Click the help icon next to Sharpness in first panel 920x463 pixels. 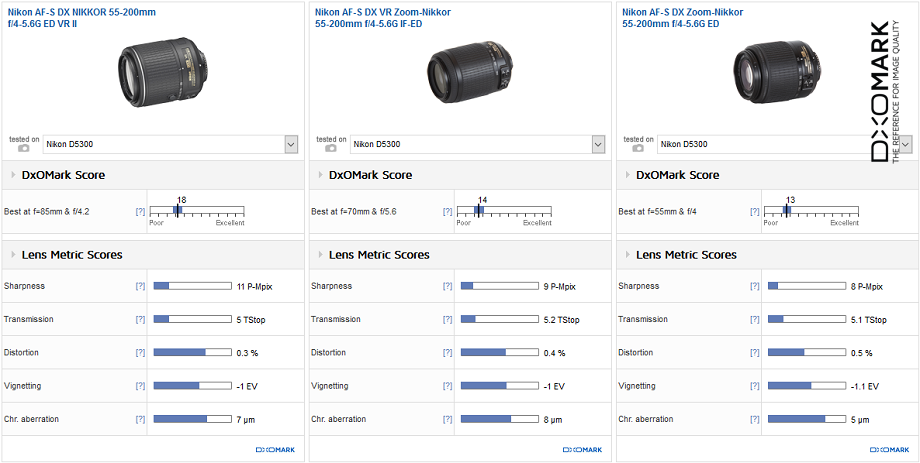point(140,286)
